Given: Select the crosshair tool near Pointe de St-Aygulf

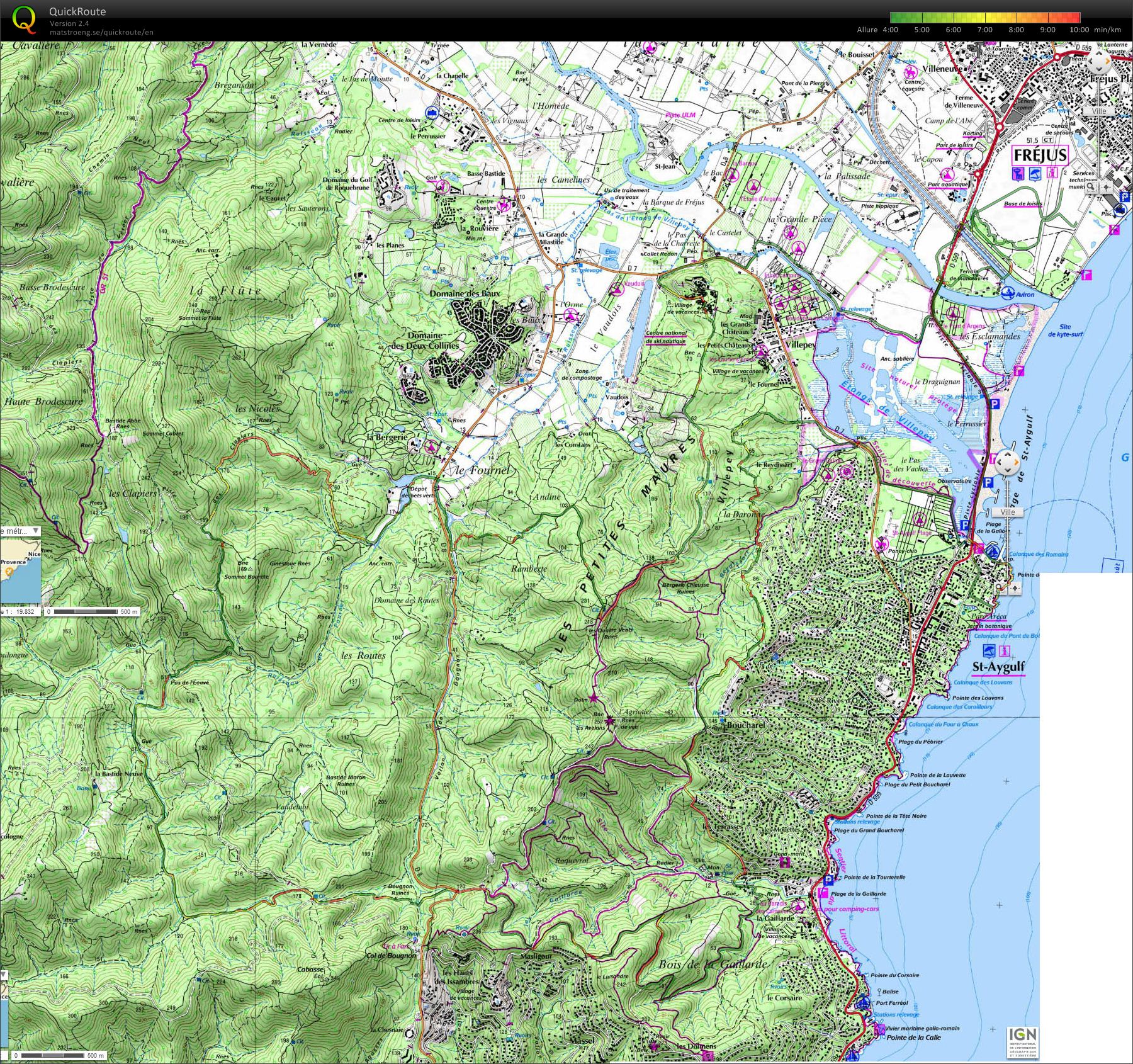Looking at the screenshot, I should [1015, 589].
